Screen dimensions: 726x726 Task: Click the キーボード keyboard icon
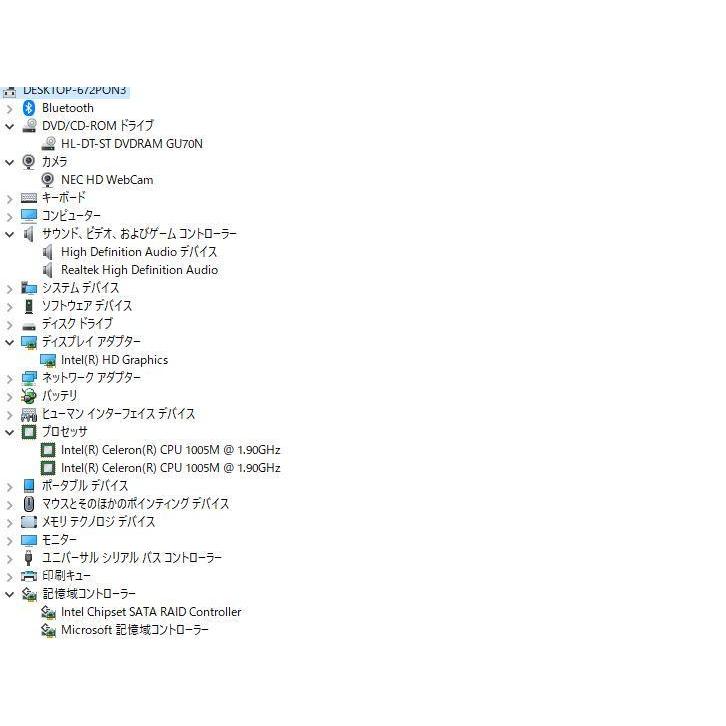coord(29,198)
